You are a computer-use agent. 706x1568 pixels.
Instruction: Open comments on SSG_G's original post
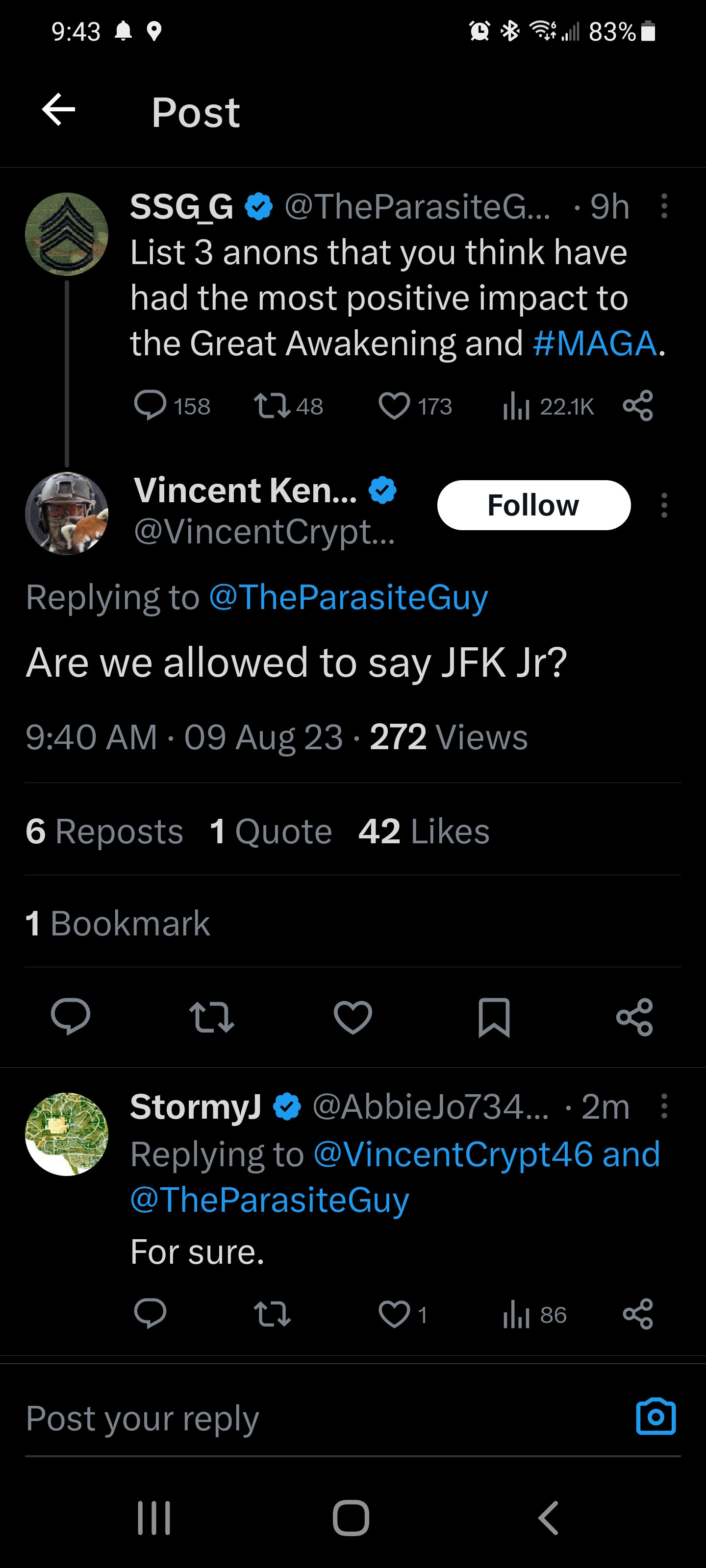[x=151, y=406]
